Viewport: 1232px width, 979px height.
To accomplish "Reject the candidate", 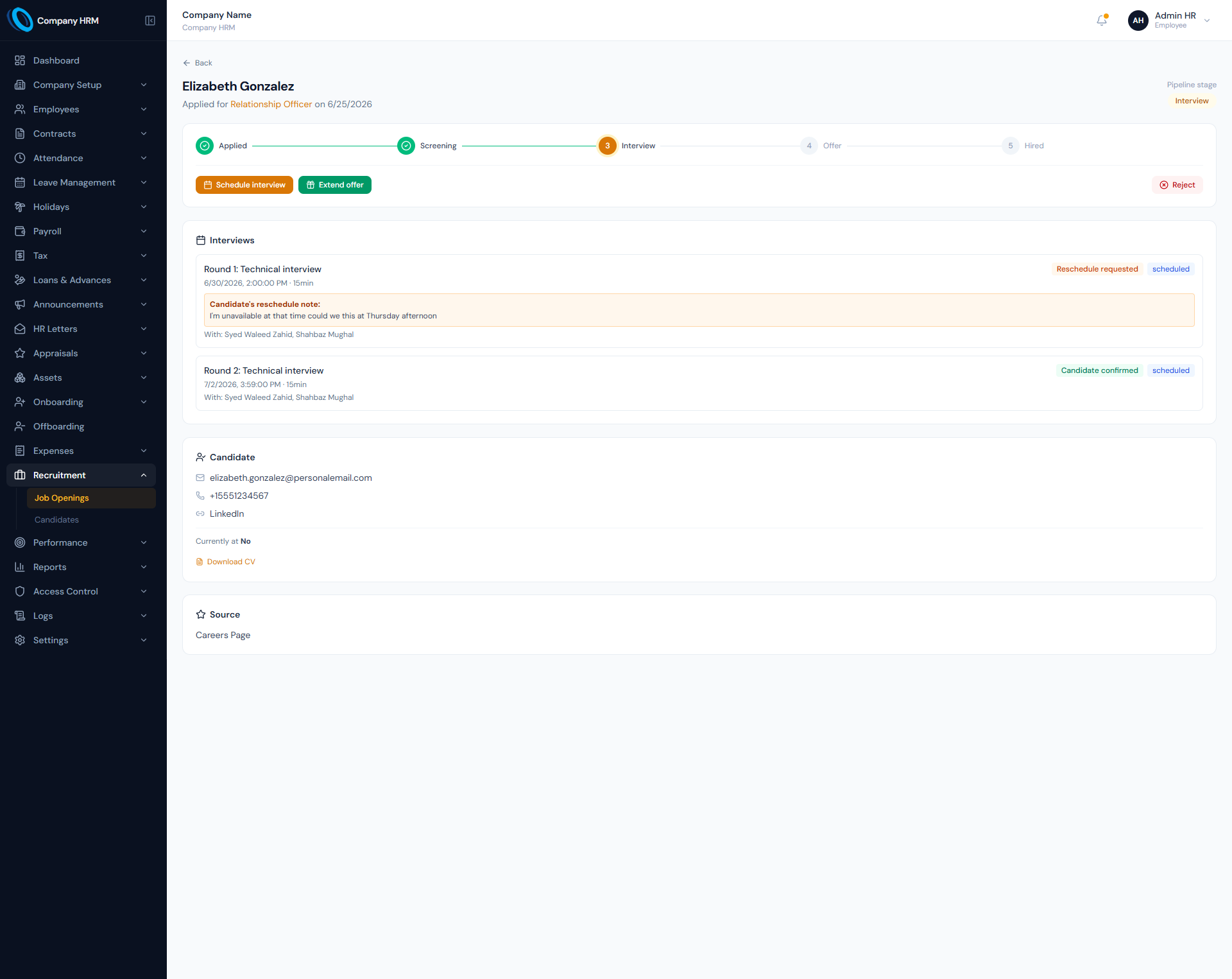I will 1177,185.
